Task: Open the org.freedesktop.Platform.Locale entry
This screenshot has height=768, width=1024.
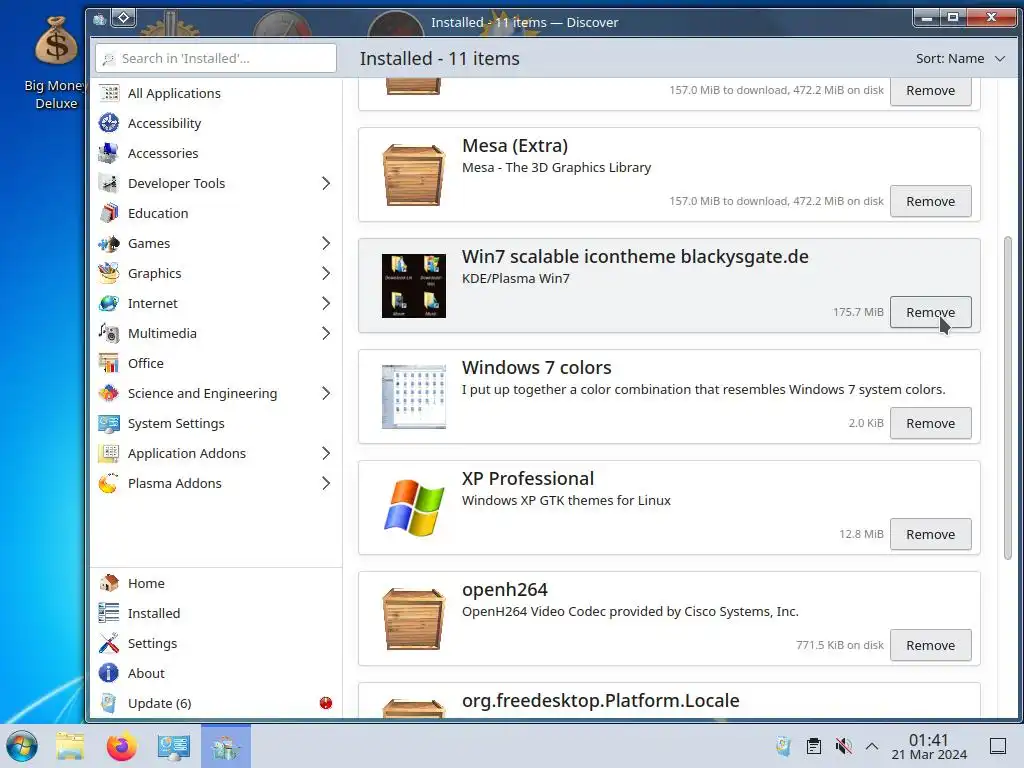Action: coord(669,701)
